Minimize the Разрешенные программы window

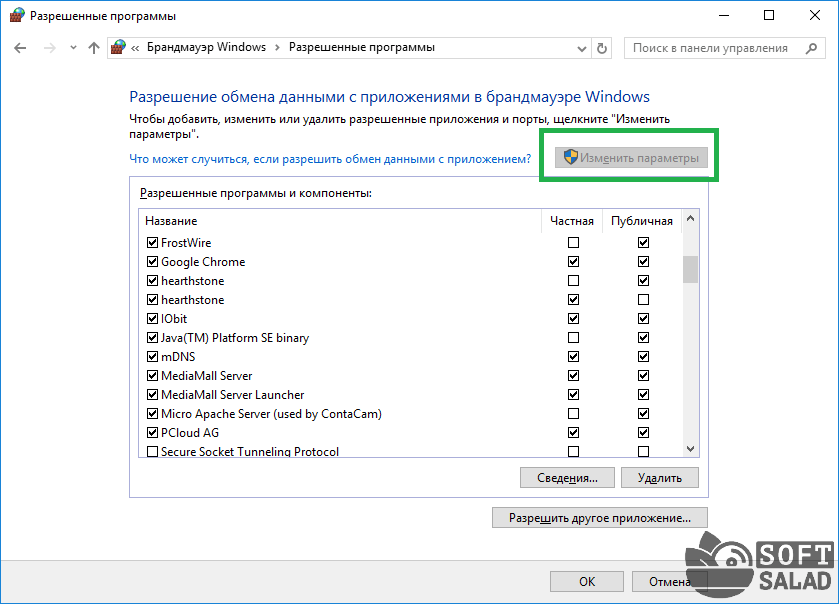[x=724, y=16]
